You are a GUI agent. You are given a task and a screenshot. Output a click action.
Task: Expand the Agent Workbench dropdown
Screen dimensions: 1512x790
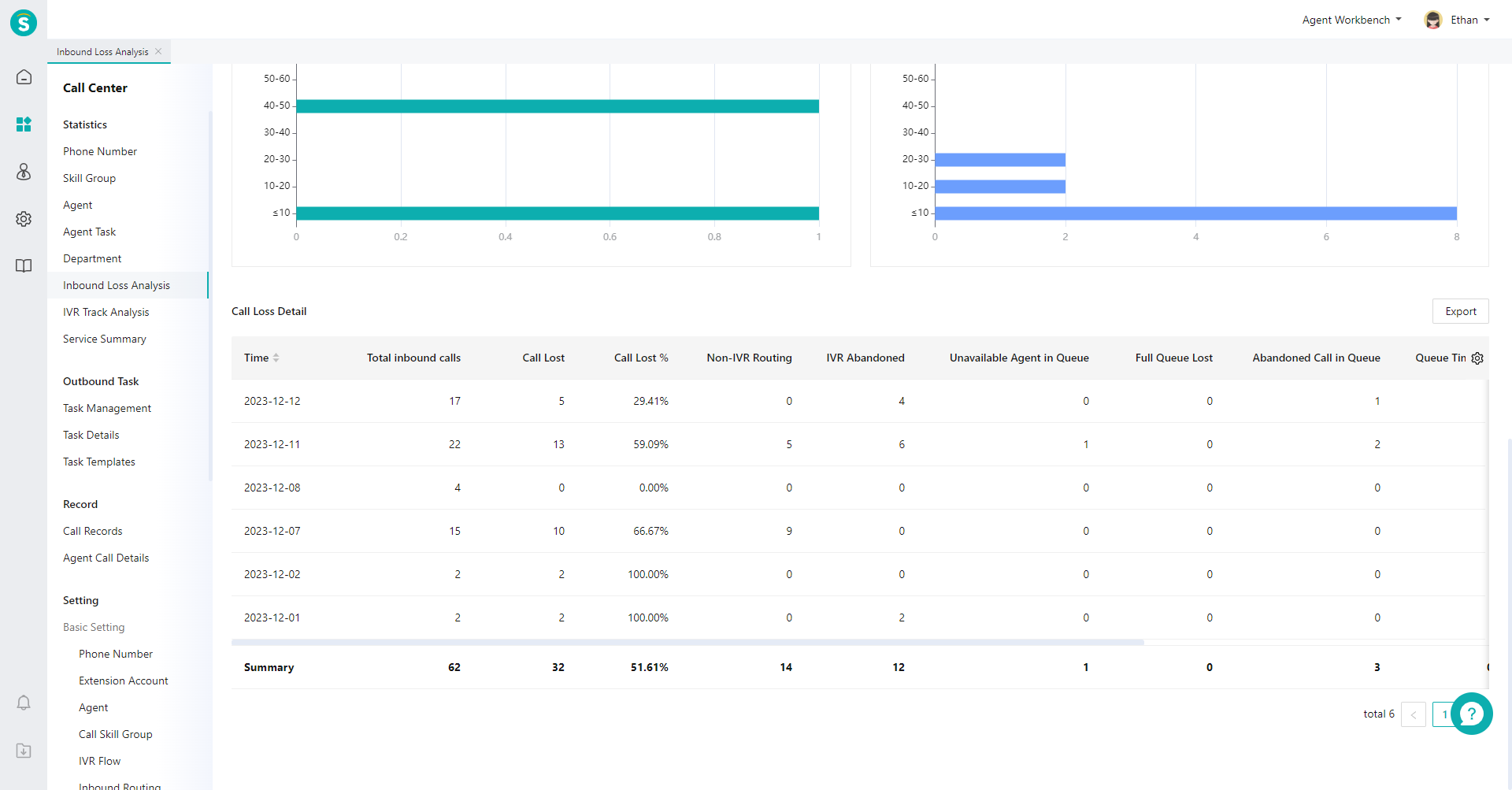[x=1351, y=20]
